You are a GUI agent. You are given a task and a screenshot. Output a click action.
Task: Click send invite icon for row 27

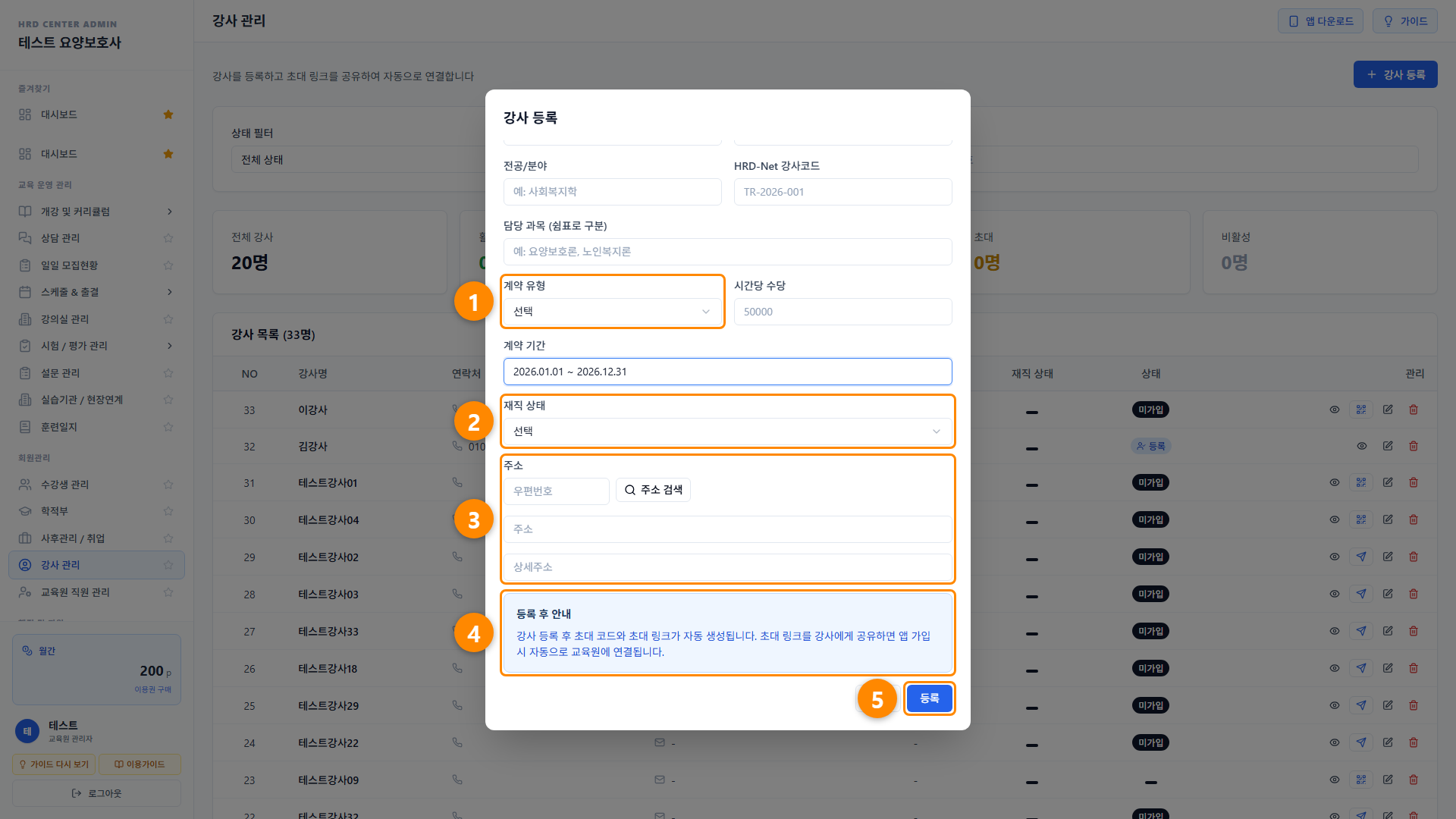point(1361,631)
